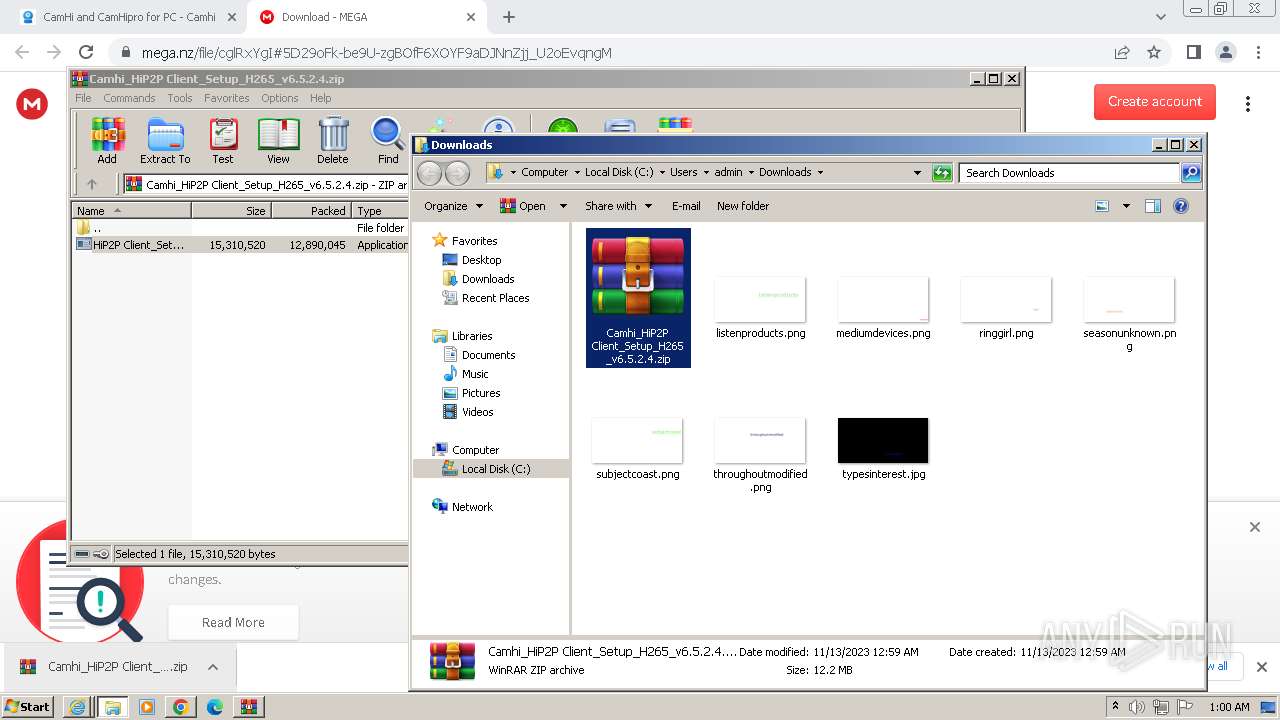Image resolution: width=1280 pixels, height=720 pixels.
Task: Click Create account button on MEGA
Action: point(1155,101)
